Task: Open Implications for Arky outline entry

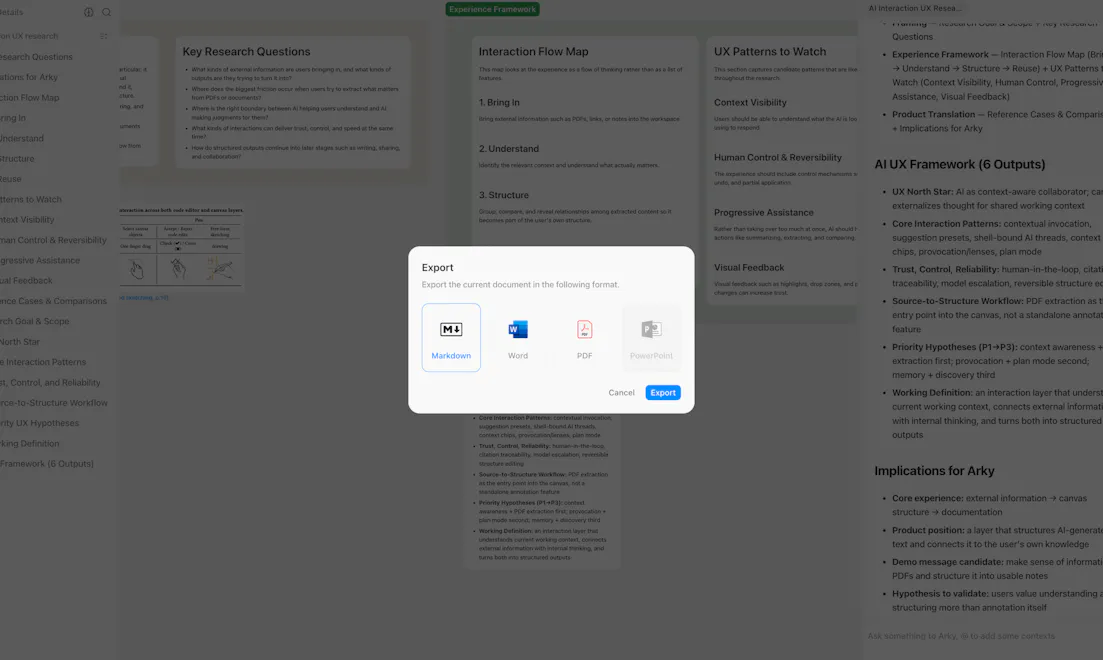Action: pyautogui.click(x=29, y=77)
